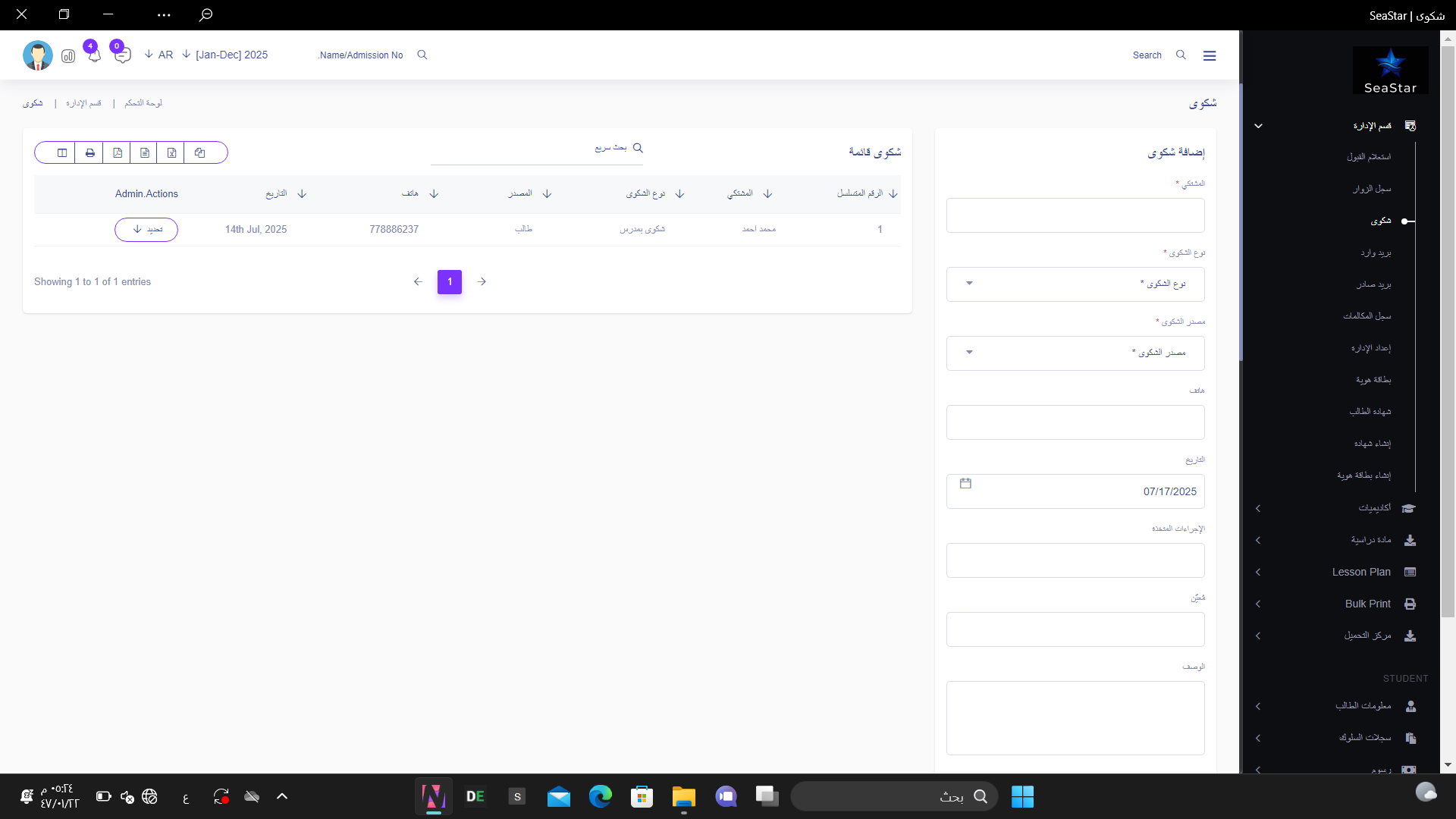Open AR language selector

159,55
